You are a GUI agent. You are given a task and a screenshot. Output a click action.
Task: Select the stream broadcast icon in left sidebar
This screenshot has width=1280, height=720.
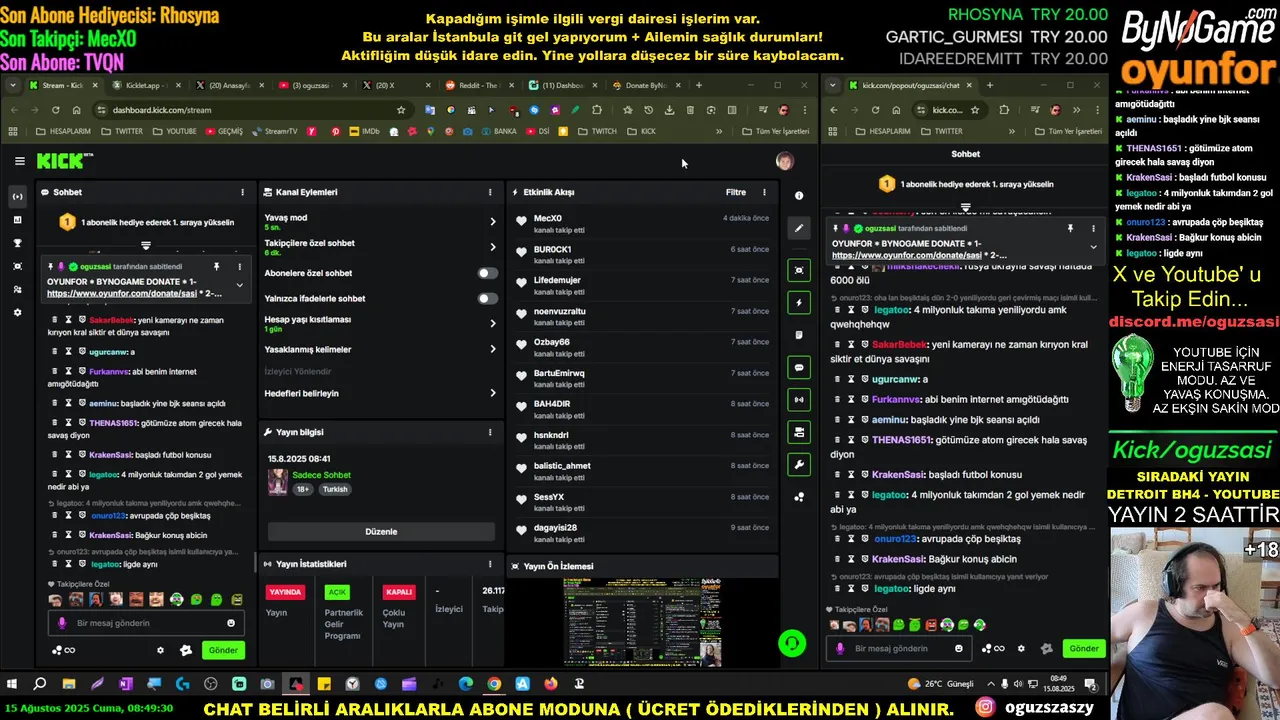17,196
